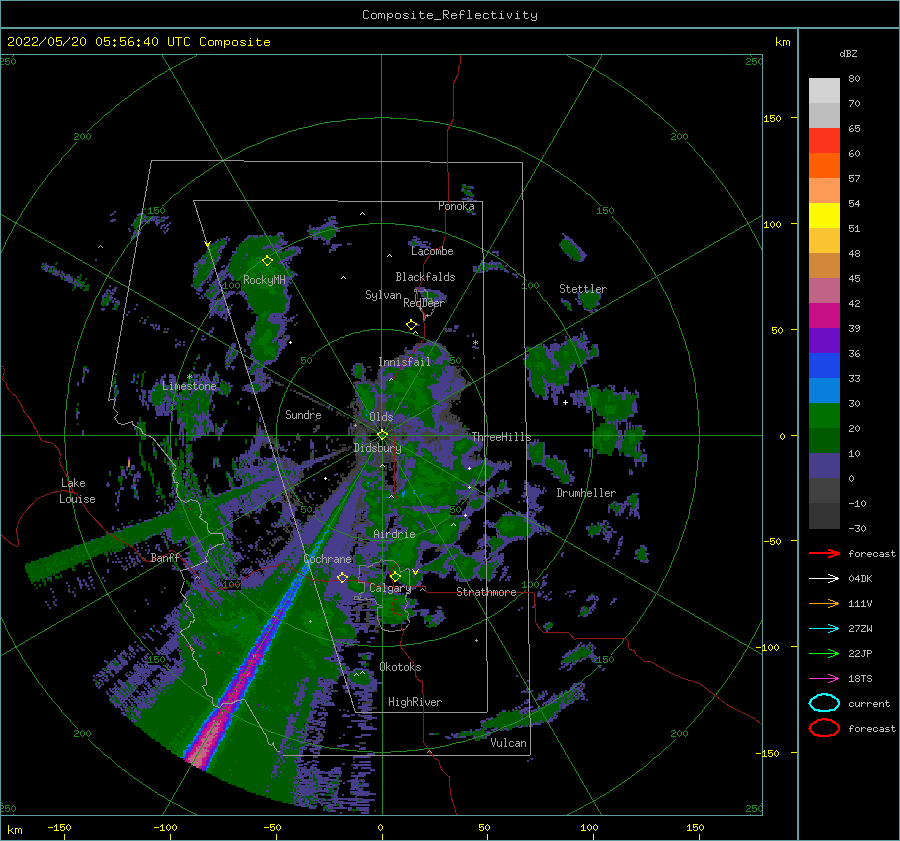Click the Limestone label
Screen dimensions: 900x841
click(x=189, y=386)
